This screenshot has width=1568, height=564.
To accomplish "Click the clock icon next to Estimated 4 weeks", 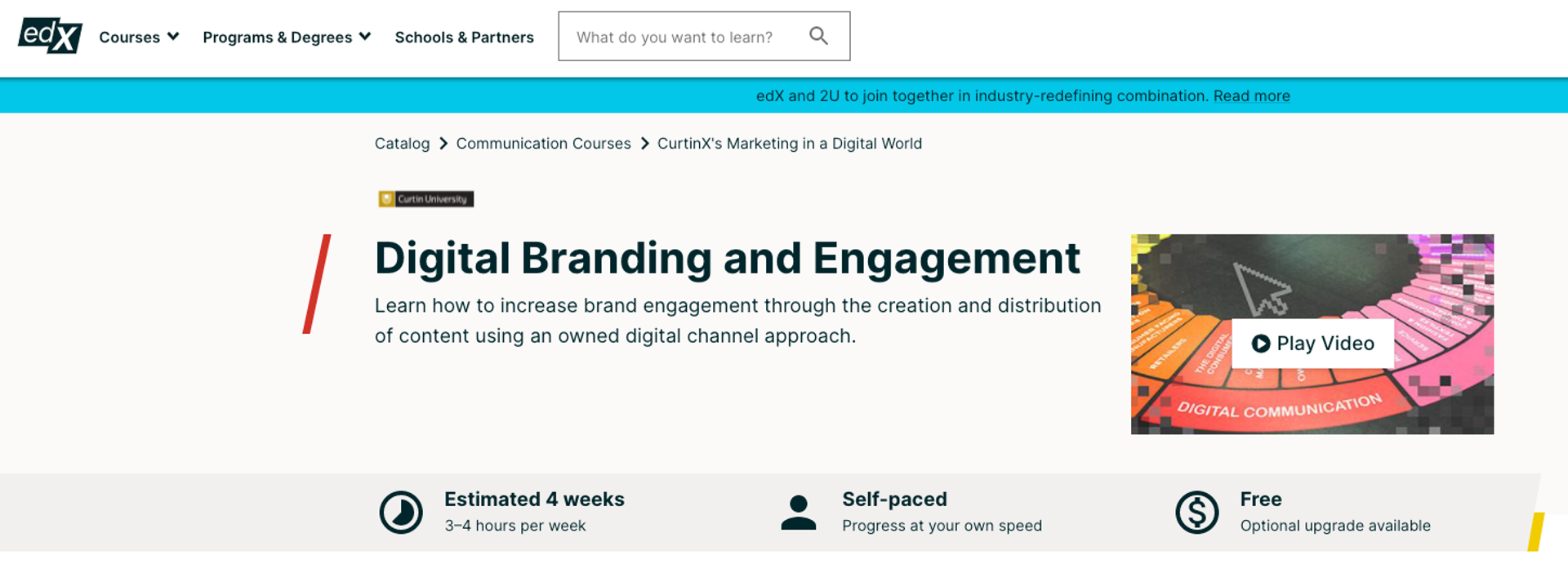I will [x=399, y=512].
